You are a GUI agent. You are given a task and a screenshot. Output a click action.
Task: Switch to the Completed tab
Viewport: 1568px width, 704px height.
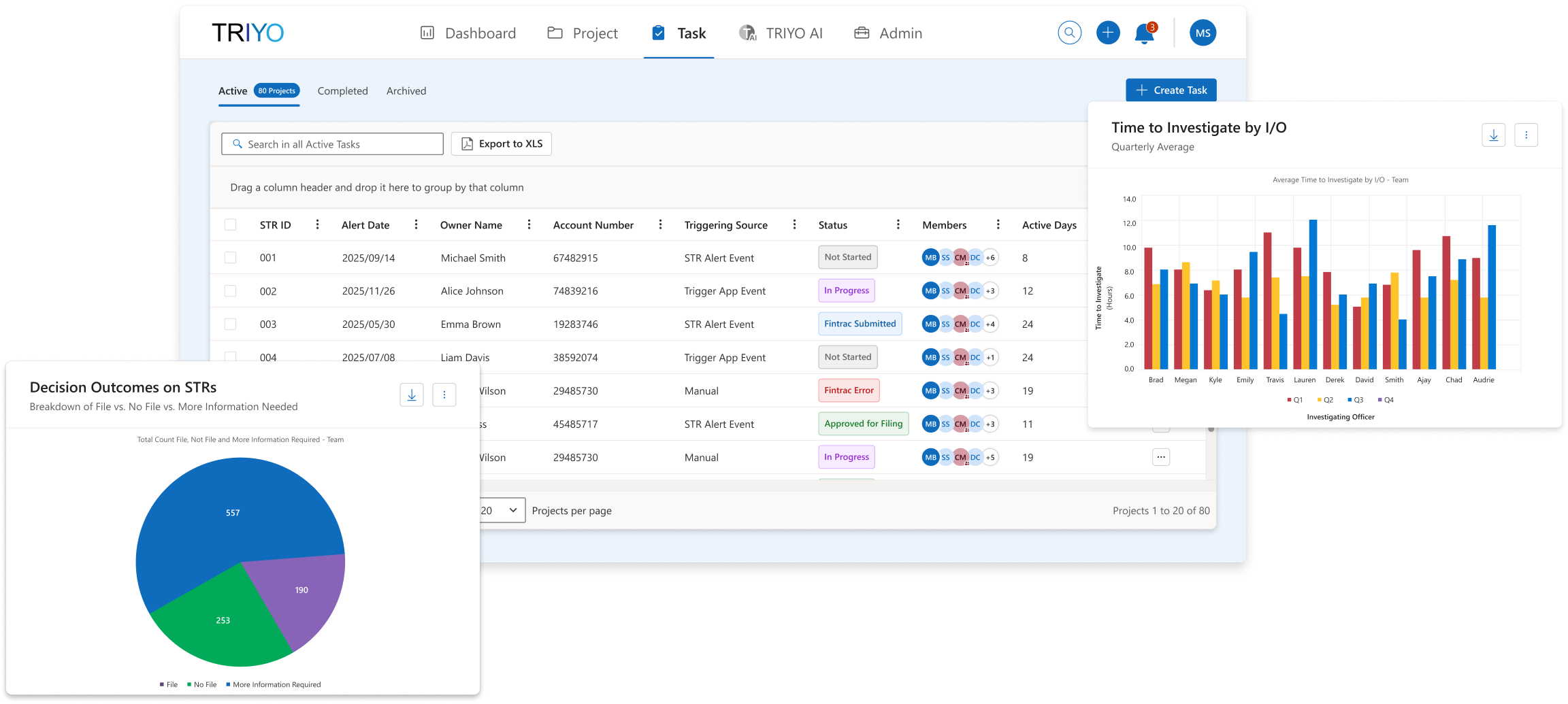(x=342, y=91)
